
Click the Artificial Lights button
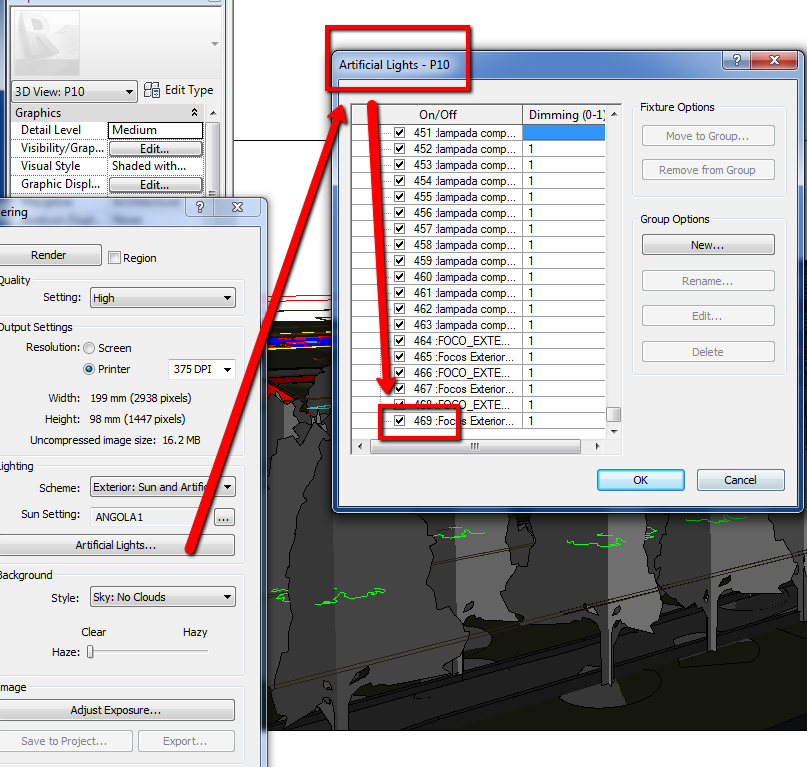click(x=116, y=545)
